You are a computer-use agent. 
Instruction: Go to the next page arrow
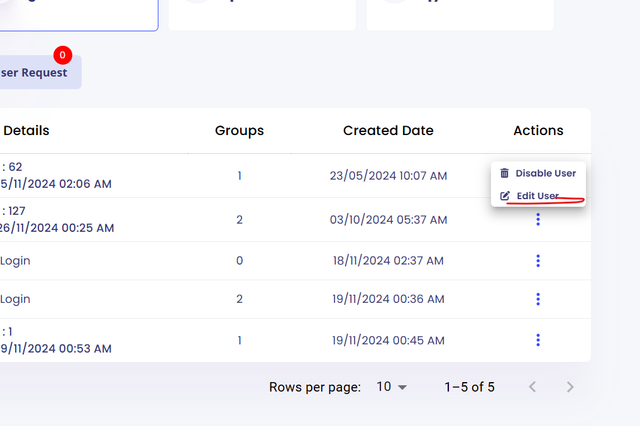[570, 387]
